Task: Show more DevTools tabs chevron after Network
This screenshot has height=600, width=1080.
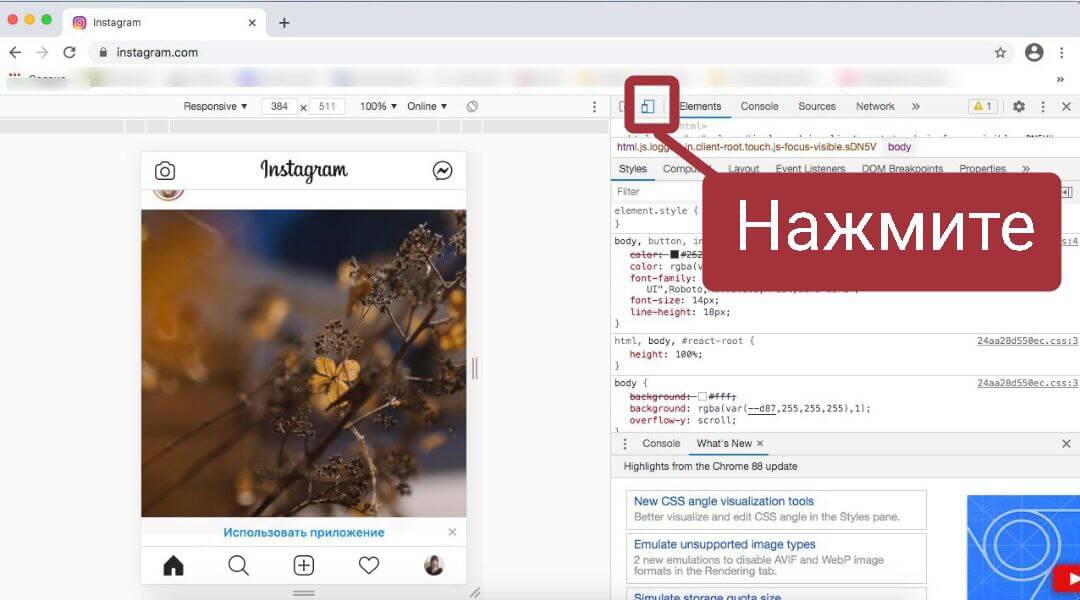Action: coord(915,106)
